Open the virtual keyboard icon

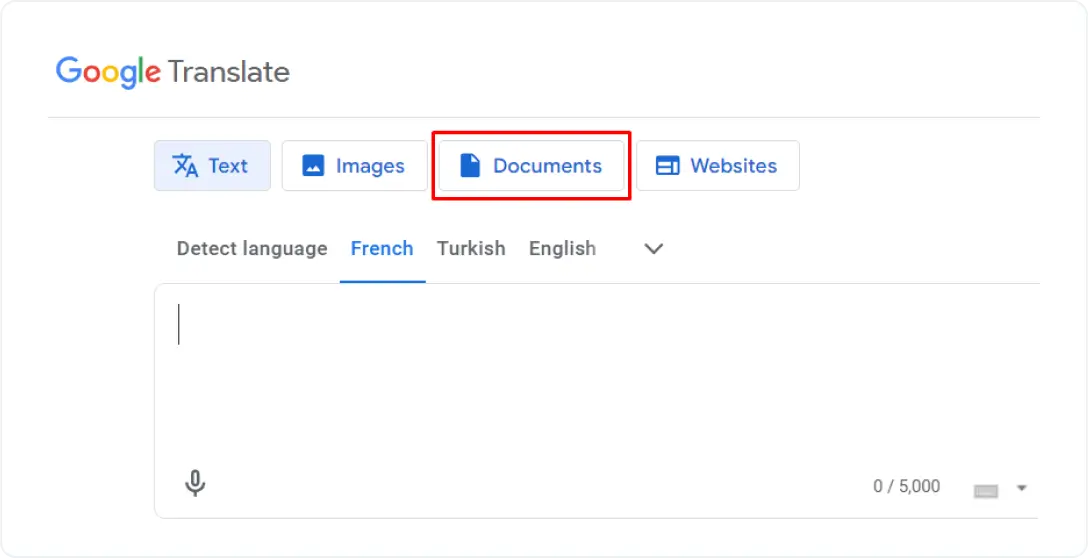[x=986, y=491]
